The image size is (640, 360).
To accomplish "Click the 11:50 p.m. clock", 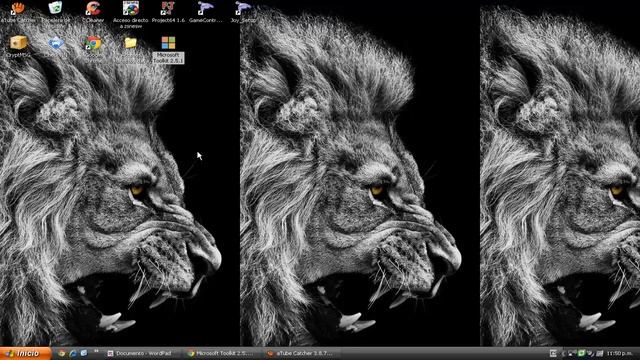I will (x=619, y=353).
